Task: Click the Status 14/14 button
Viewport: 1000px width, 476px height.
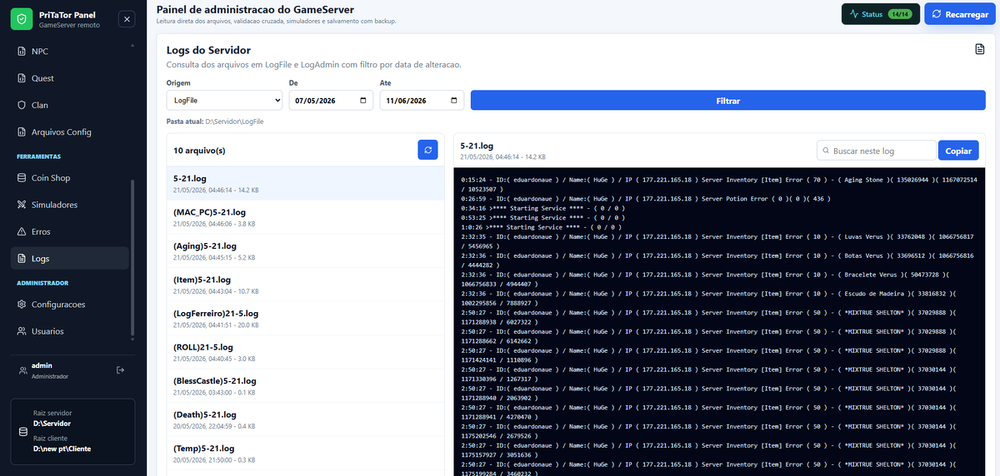Action: click(x=879, y=14)
